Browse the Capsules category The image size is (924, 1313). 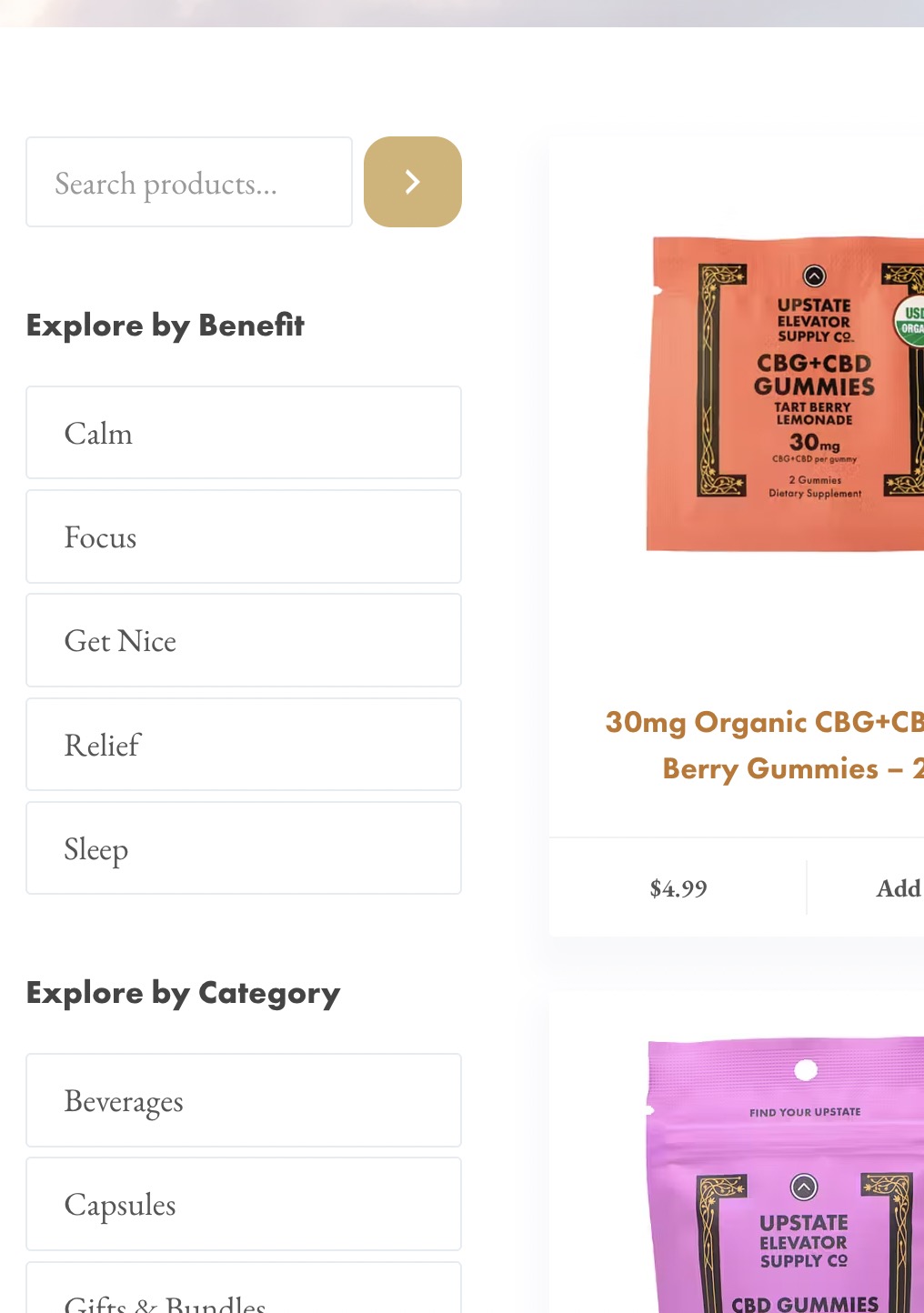tap(244, 1204)
